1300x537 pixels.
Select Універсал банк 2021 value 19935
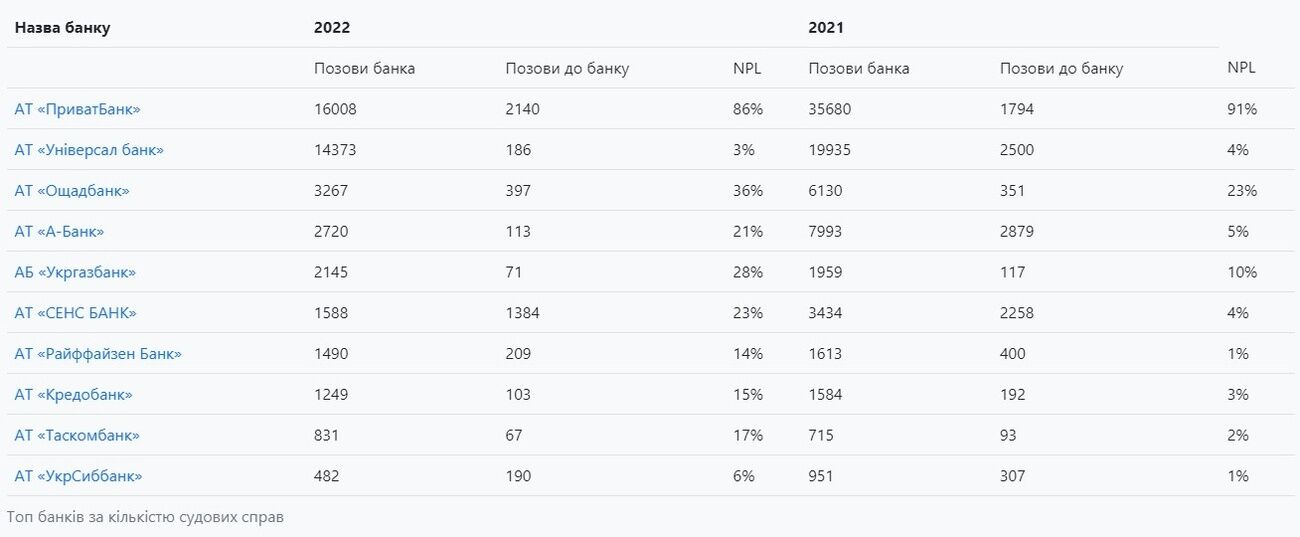830,150
